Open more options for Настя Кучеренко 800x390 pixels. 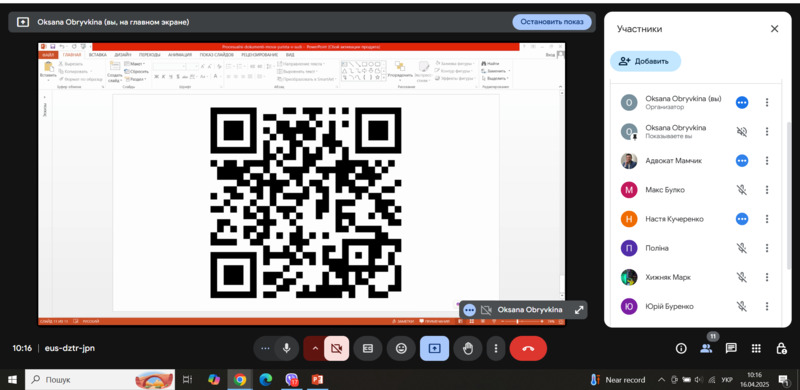click(x=766, y=219)
